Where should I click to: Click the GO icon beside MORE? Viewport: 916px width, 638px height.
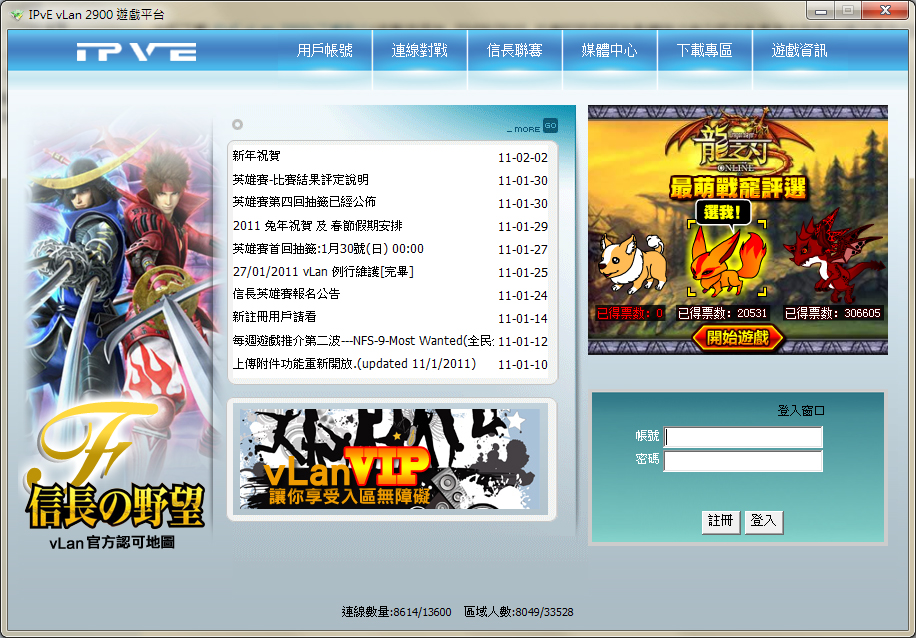click(550, 126)
